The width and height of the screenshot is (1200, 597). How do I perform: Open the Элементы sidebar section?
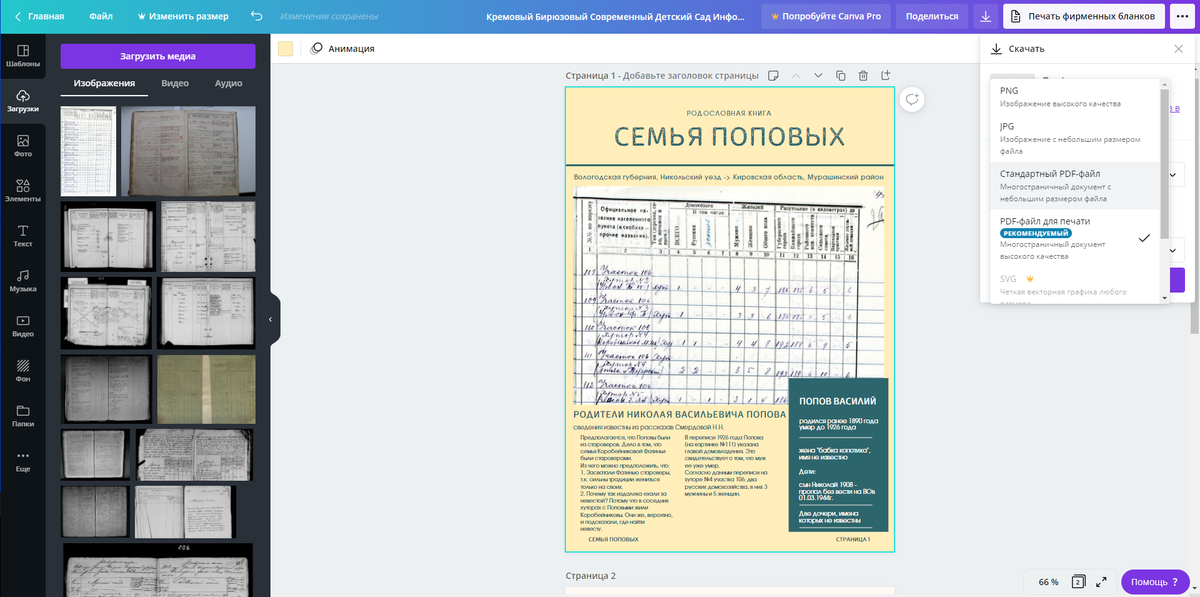tap(23, 190)
